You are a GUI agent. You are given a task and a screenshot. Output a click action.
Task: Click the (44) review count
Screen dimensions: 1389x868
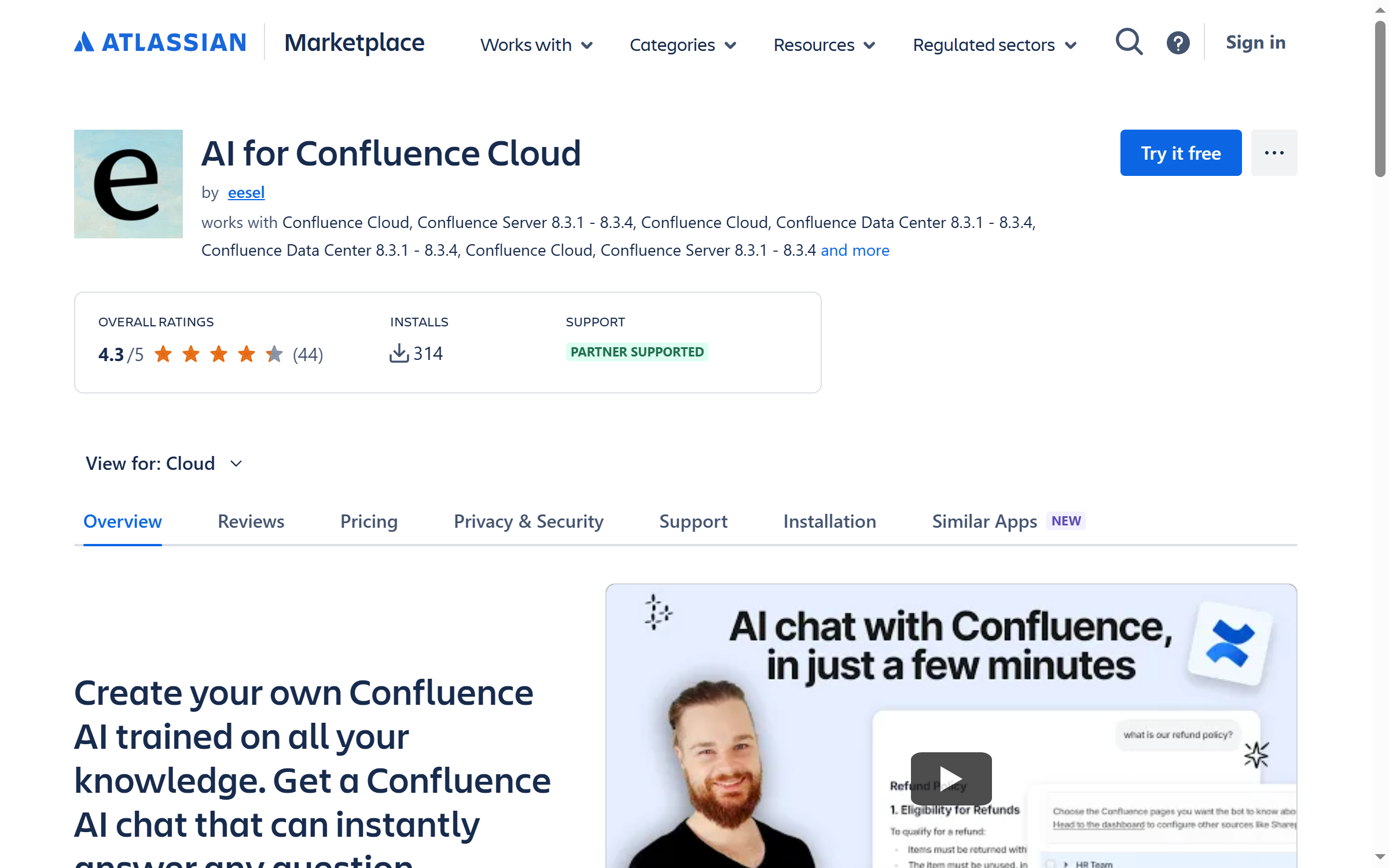(x=308, y=354)
